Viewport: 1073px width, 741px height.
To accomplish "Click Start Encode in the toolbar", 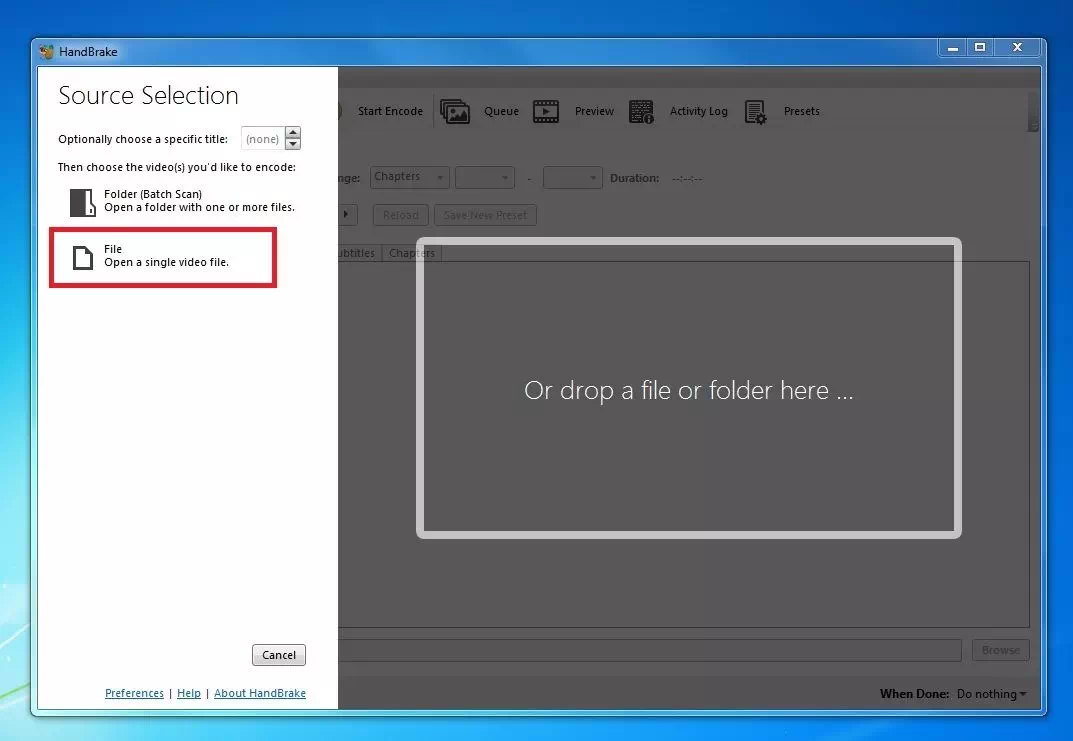I will tap(390, 111).
